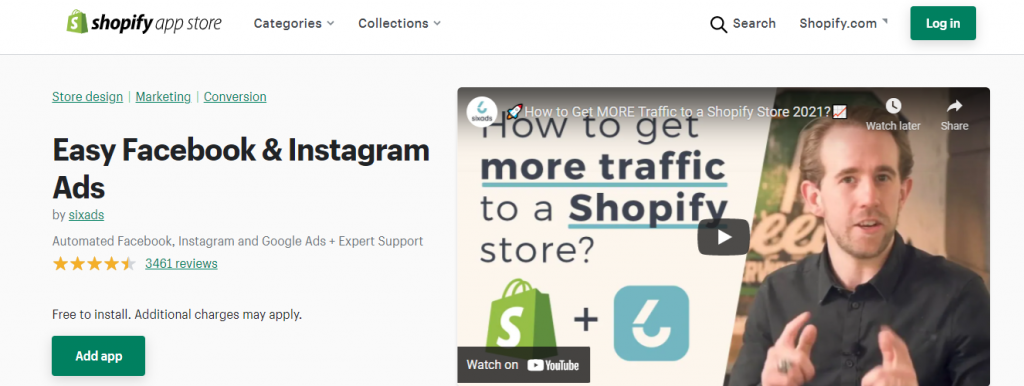1024x386 pixels.
Task: Click the green Log in button
Action: coord(943,24)
